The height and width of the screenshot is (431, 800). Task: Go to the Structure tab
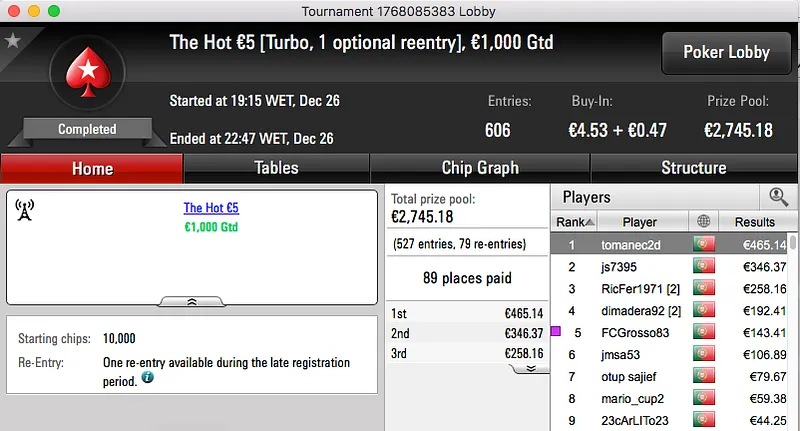[693, 168]
